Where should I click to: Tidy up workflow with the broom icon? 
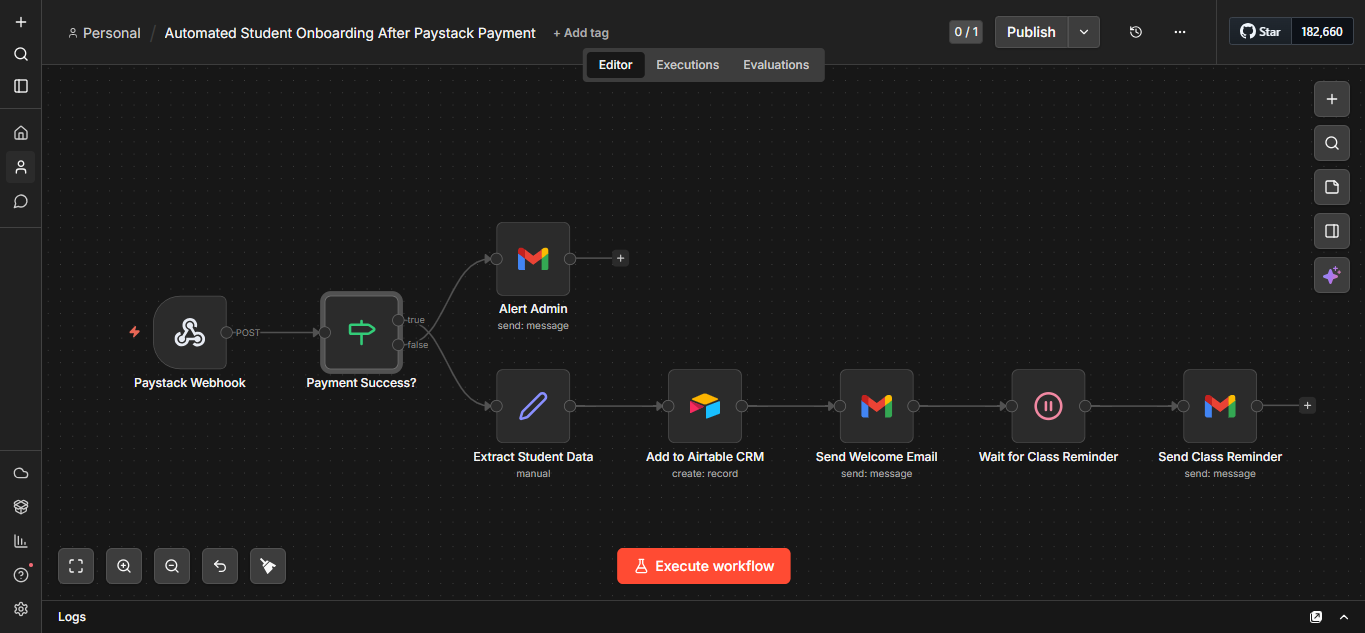pos(268,566)
